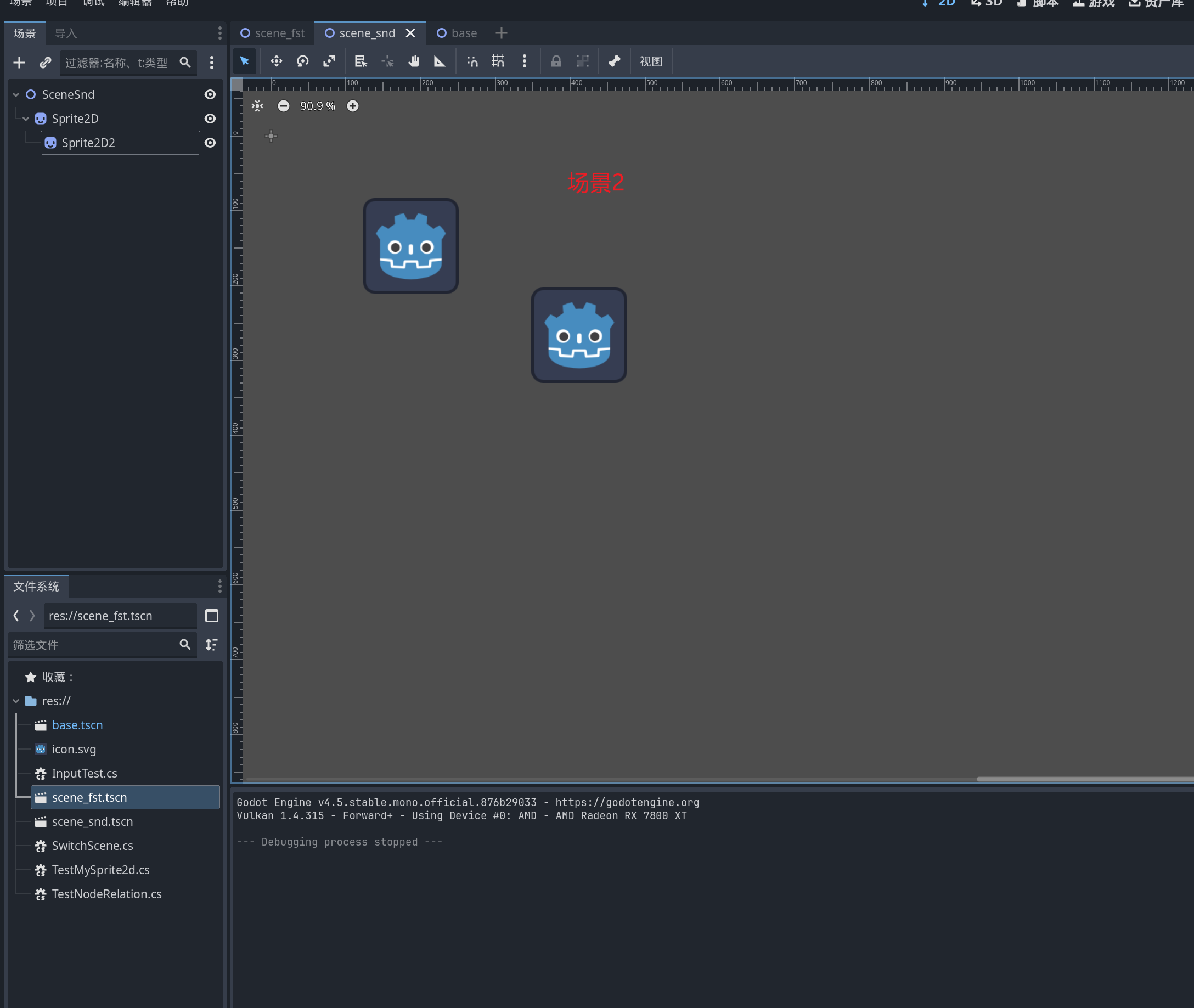Viewport: 1194px width, 1008px height.
Task: Open the 导入 import dock tab
Action: [x=66, y=33]
